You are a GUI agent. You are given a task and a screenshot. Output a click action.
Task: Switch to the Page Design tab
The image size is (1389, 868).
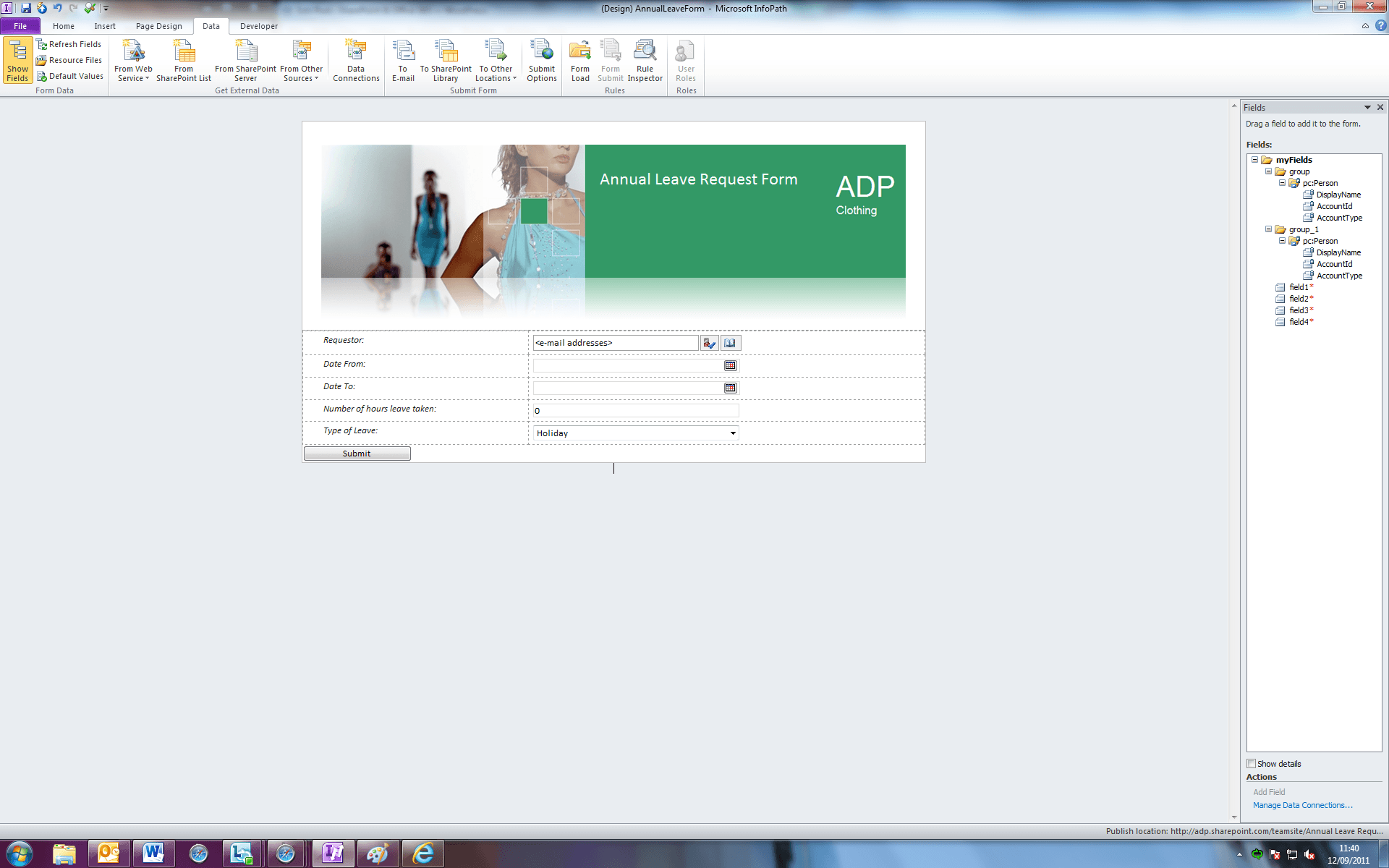click(x=158, y=26)
